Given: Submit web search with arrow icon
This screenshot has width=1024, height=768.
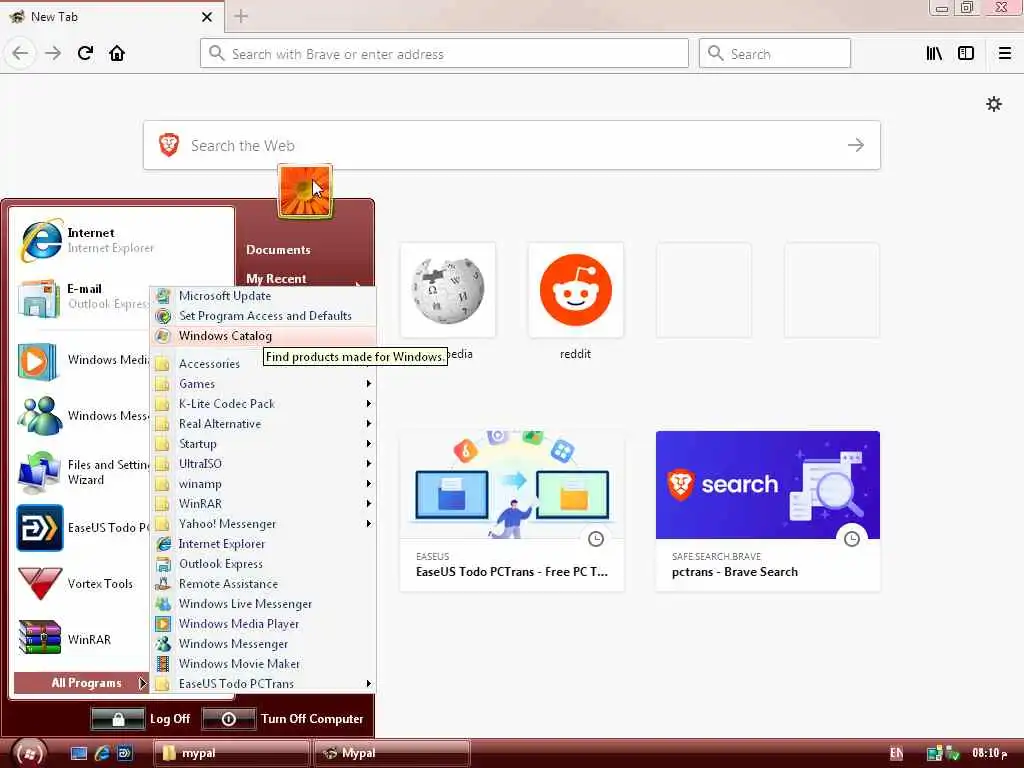Looking at the screenshot, I should point(856,145).
